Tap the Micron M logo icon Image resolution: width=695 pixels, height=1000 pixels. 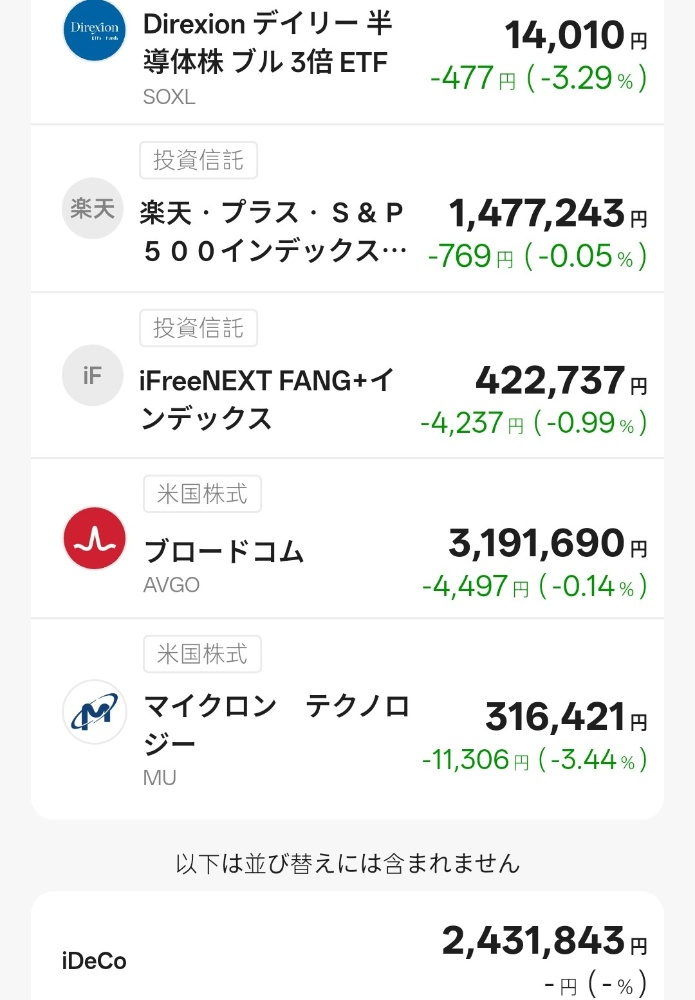click(94, 712)
